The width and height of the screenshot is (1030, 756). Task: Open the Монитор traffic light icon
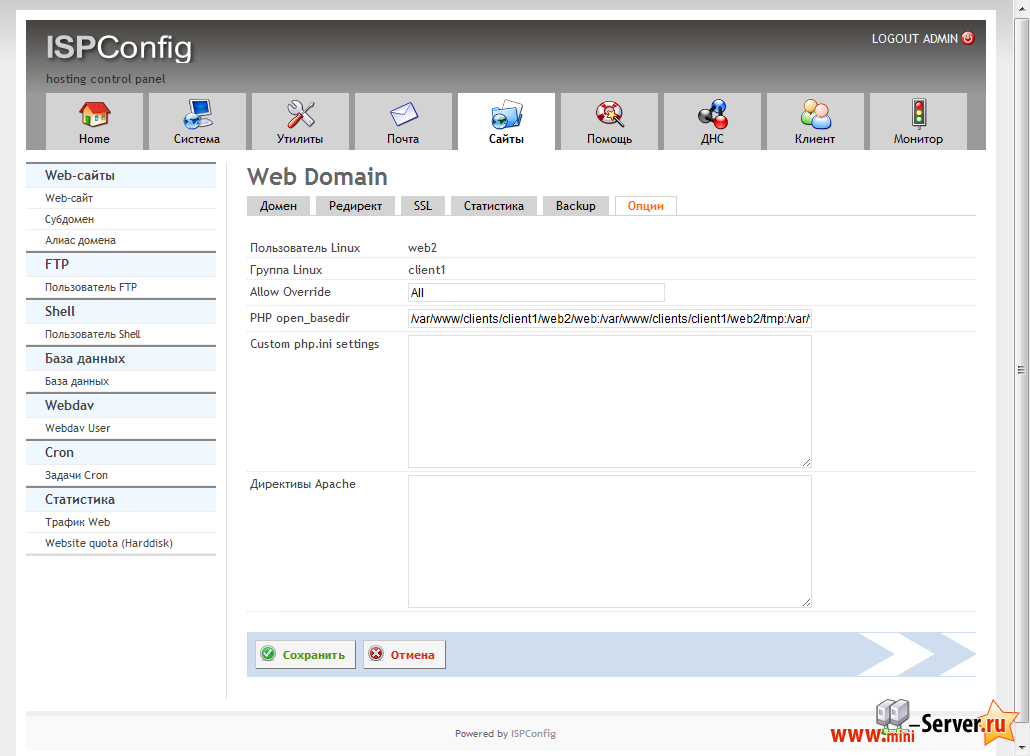coord(918,113)
